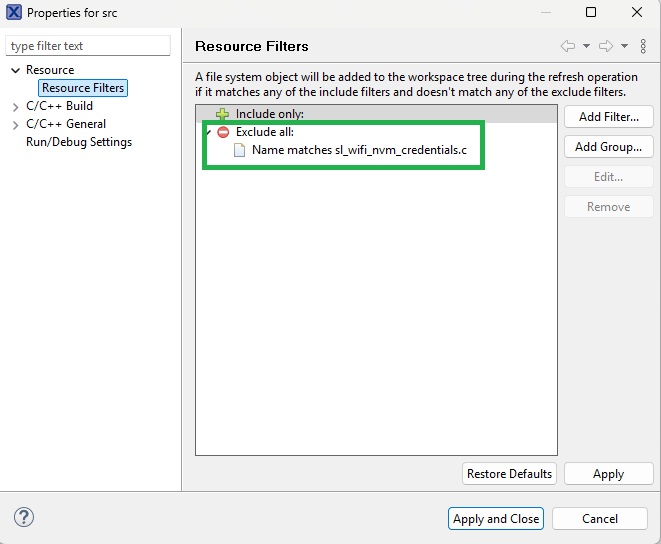This screenshot has height=544, width=661.
Task: Focus the type filter text field
Action: (88, 46)
